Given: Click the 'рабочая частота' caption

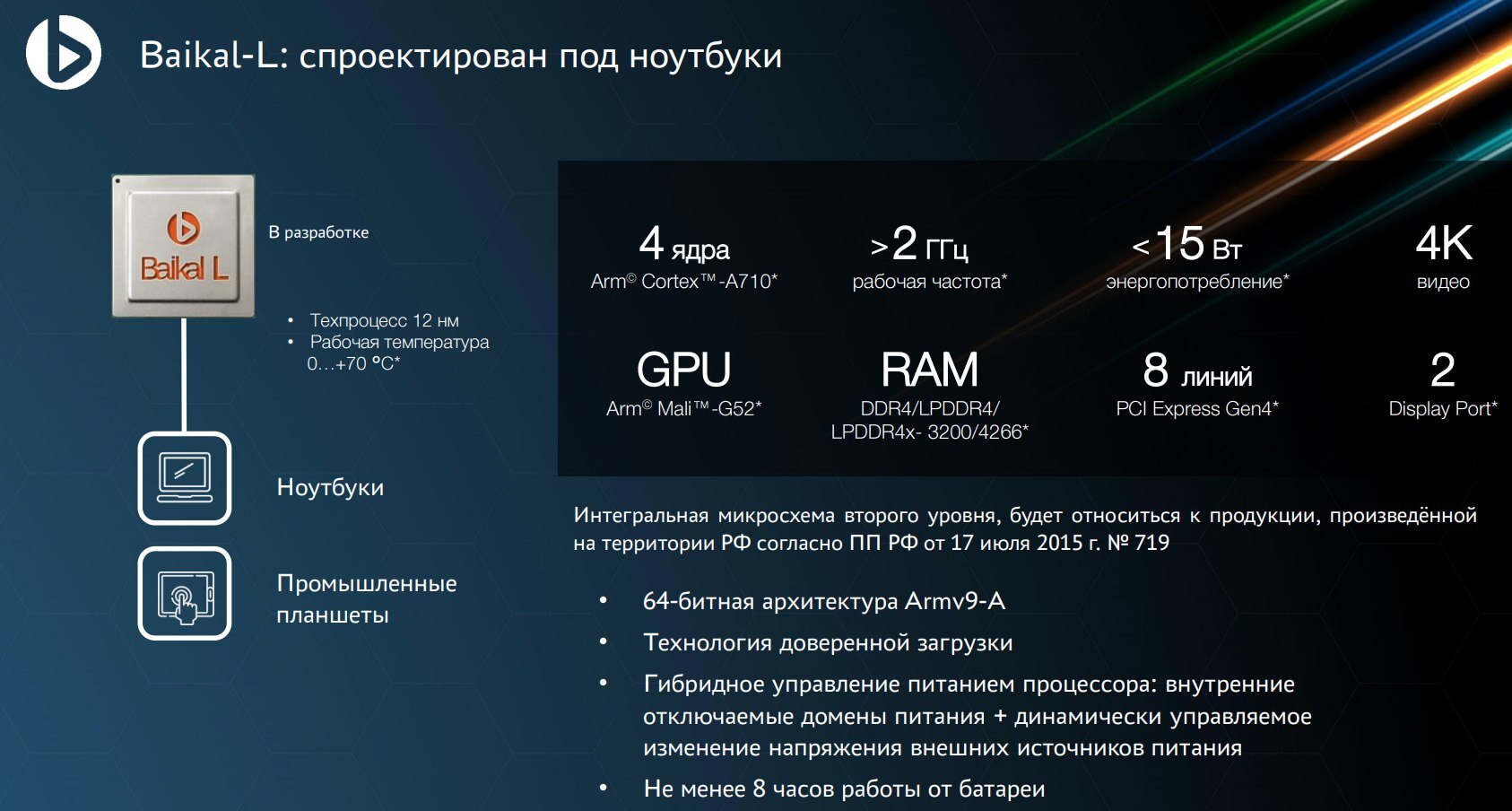Looking at the screenshot, I should 930,282.
